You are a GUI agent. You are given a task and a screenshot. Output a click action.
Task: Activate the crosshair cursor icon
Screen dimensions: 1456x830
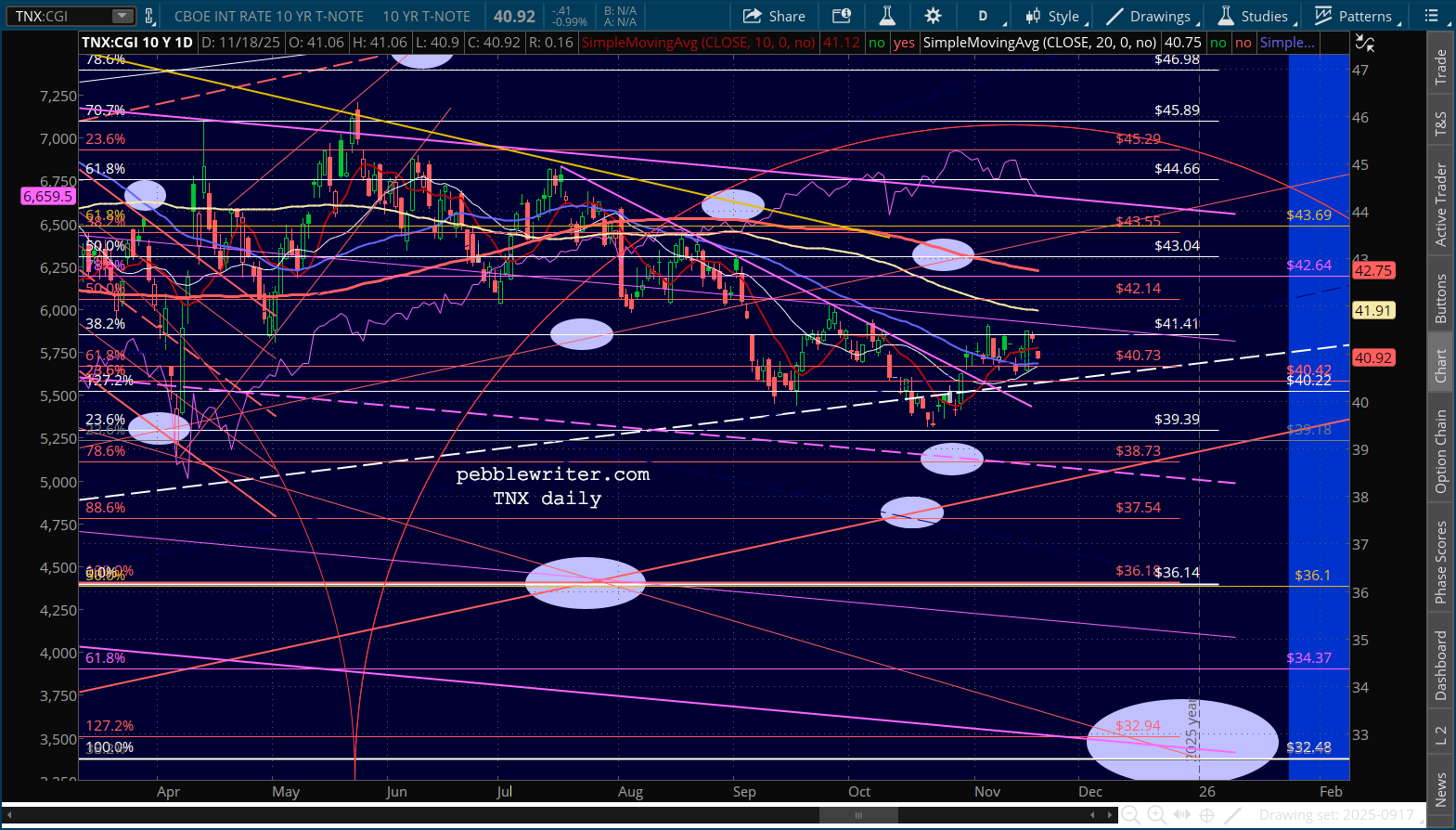[x=1207, y=815]
